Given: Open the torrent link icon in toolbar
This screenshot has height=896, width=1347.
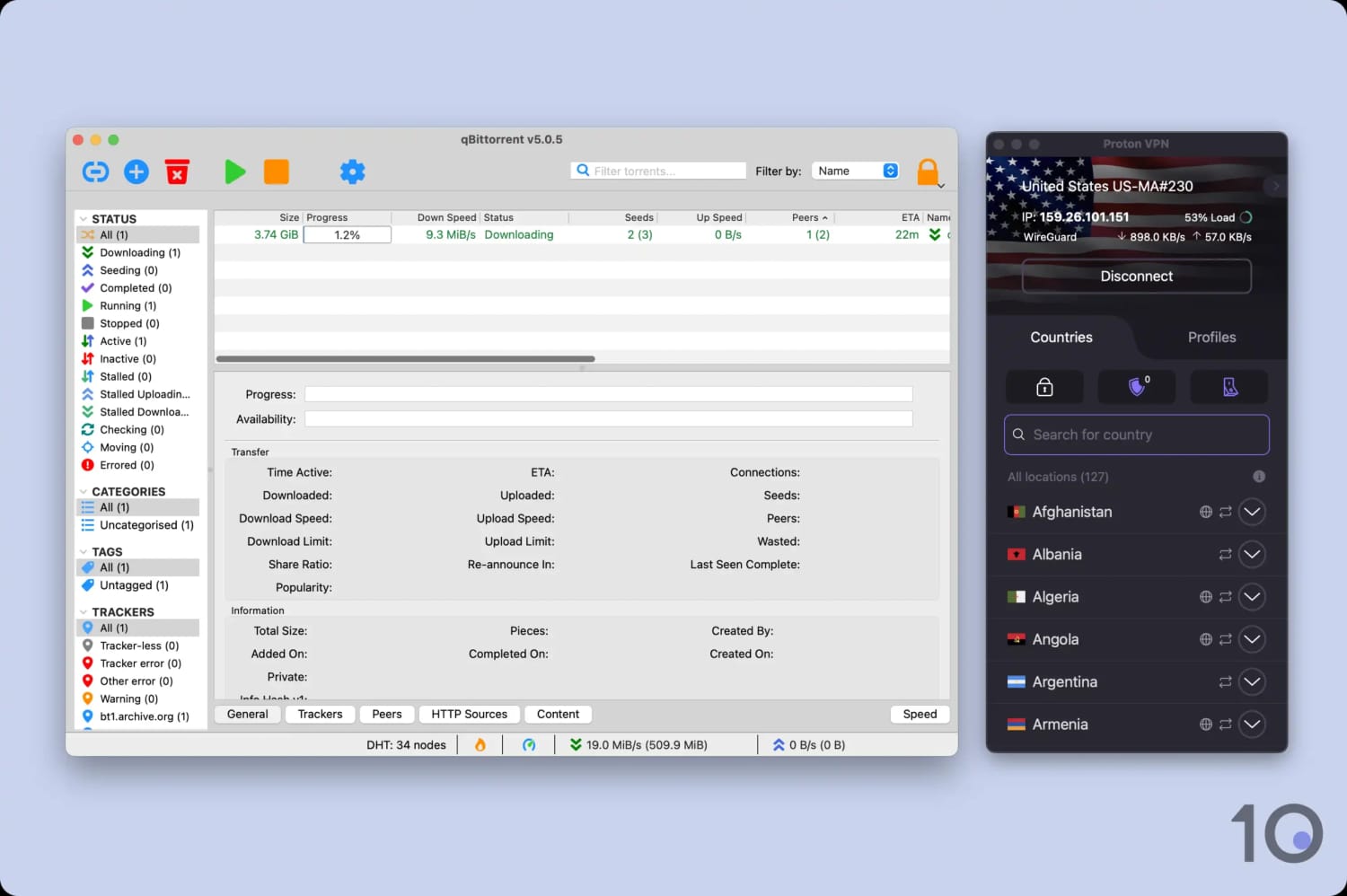Looking at the screenshot, I should pyautogui.click(x=95, y=171).
